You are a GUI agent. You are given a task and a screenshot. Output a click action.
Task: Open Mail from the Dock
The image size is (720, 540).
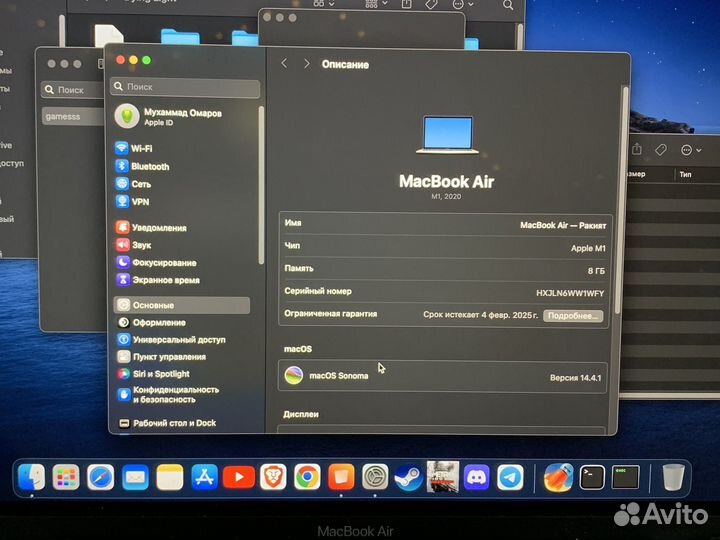pos(135,478)
